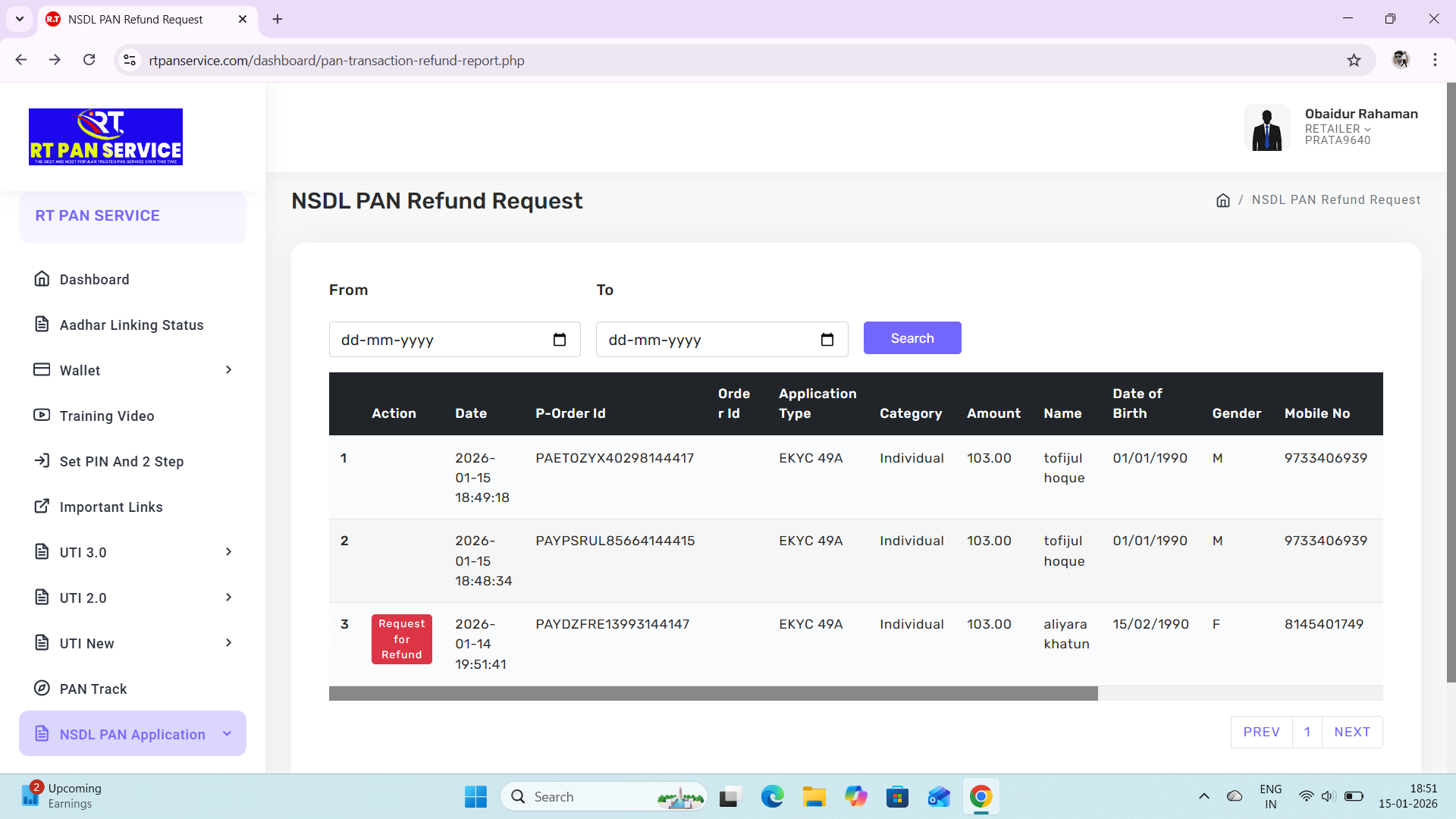This screenshot has height=819, width=1456.
Task: Click the Chrome profile avatar icon
Action: click(x=1401, y=60)
